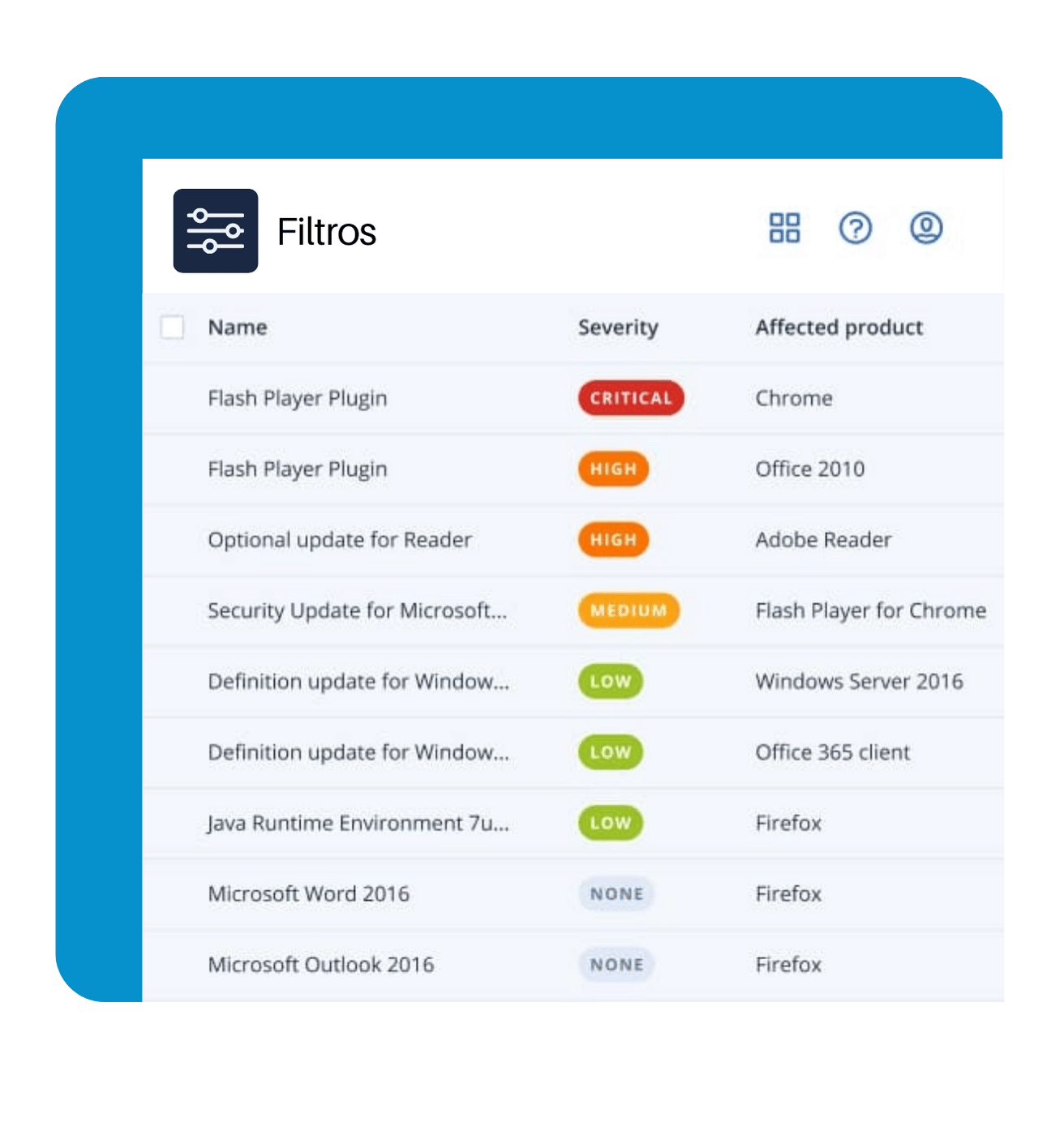Click the Filtros sliders icon
1064x1135 pixels.
(216, 231)
